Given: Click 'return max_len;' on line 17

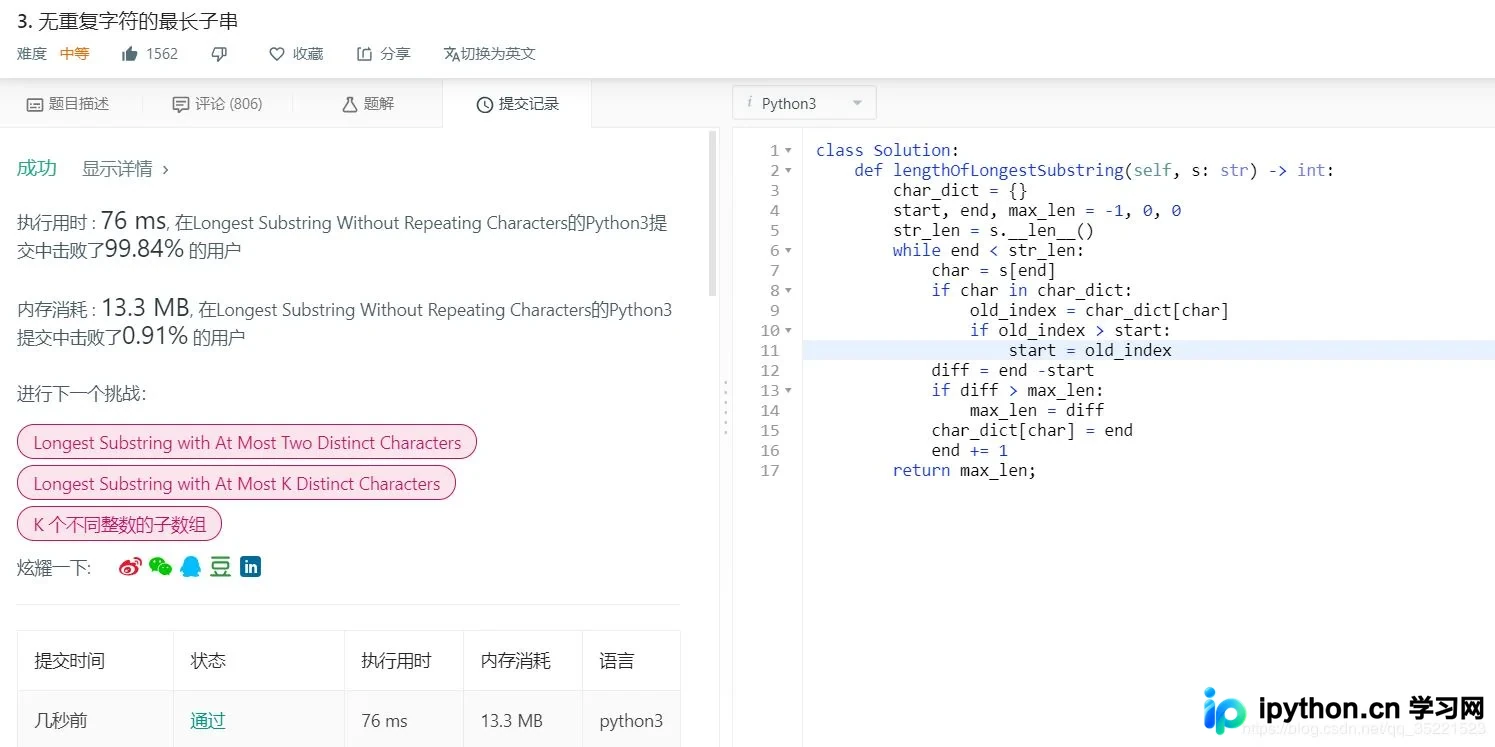Looking at the screenshot, I should pyautogui.click(x=964, y=470).
